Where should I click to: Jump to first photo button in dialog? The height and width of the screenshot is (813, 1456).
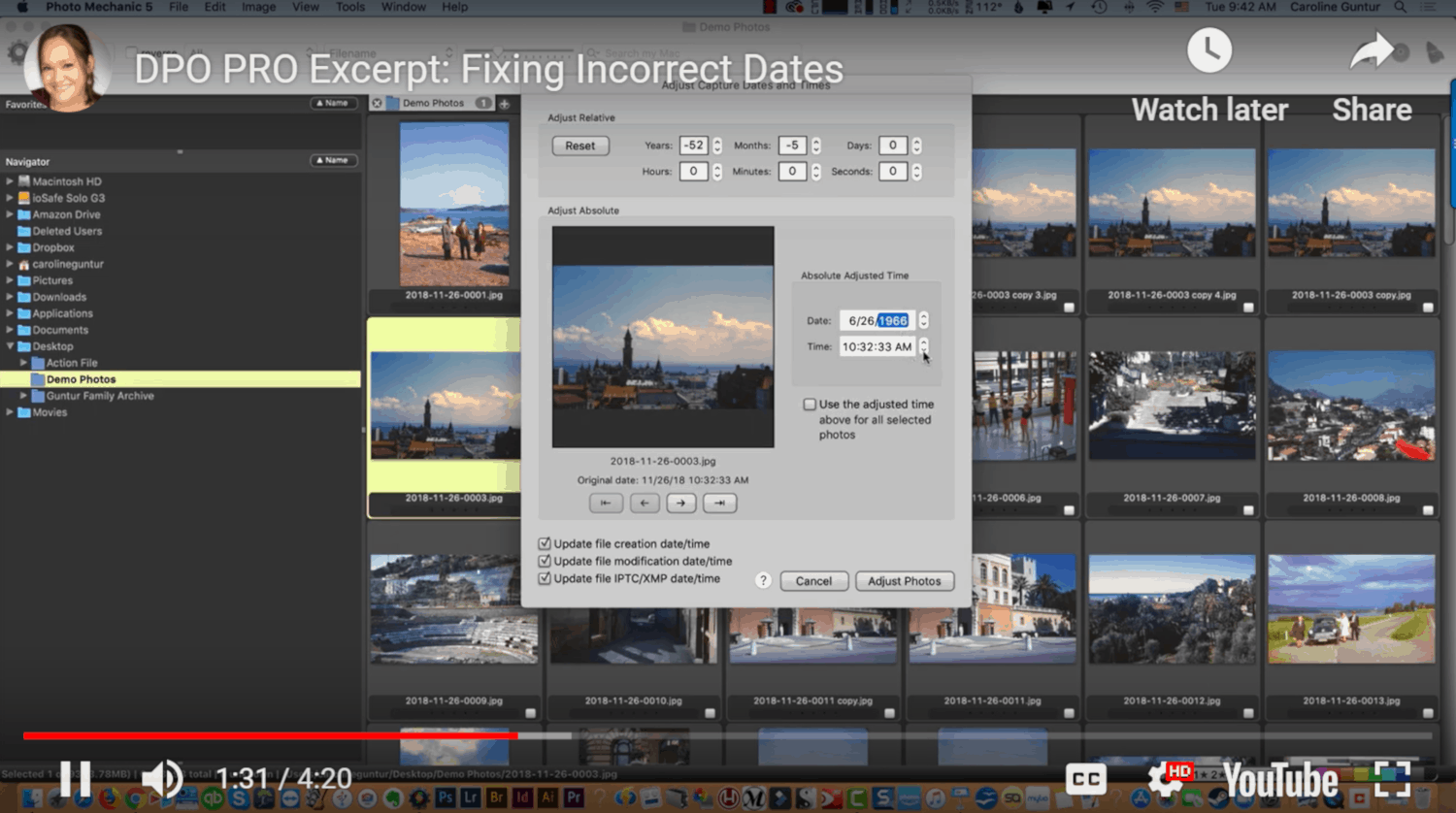606,503
